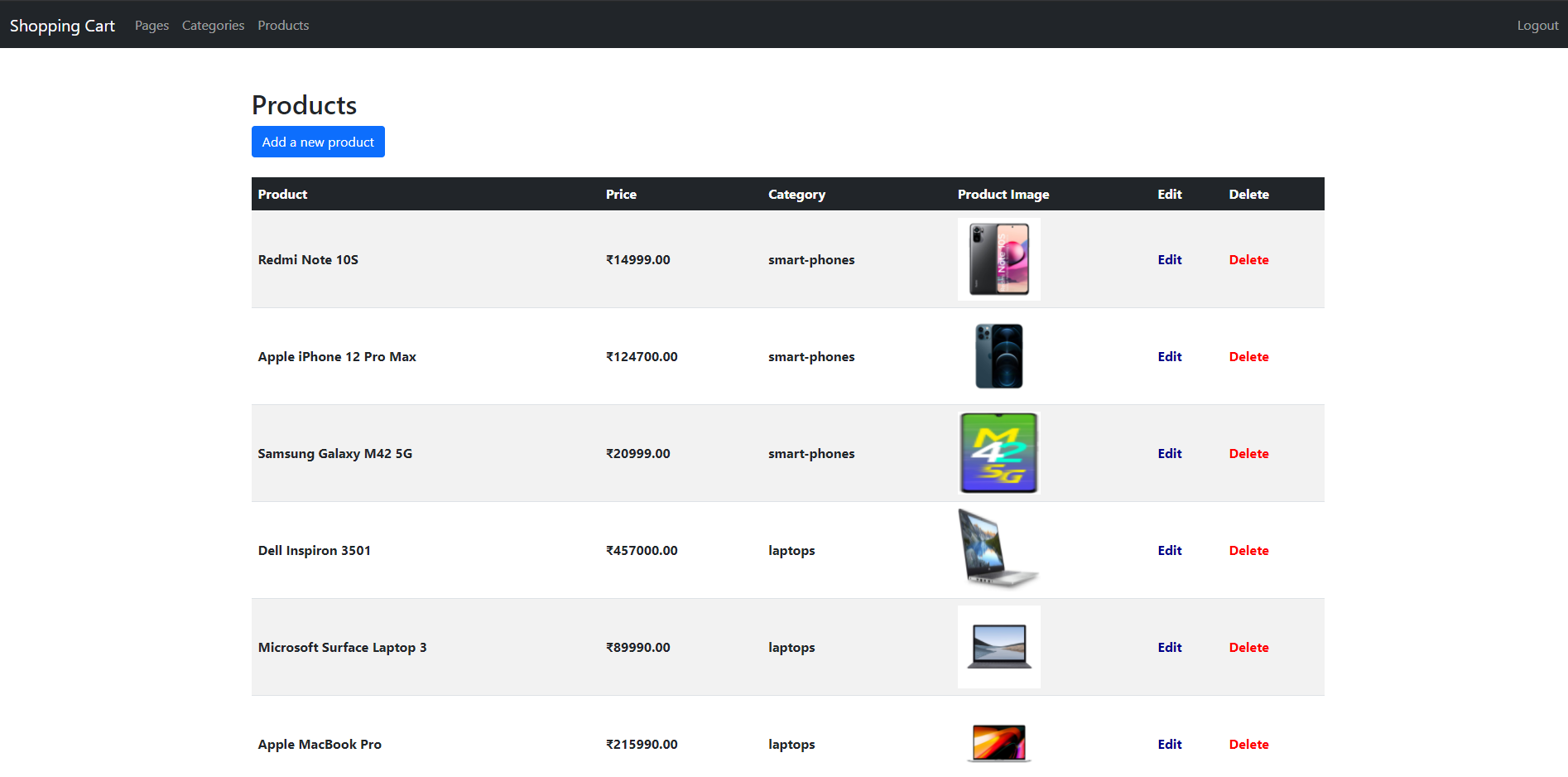1568x777 pixels.
Task: Click the Samsung Galaxy M42 5G image
Action: [998, 453]
